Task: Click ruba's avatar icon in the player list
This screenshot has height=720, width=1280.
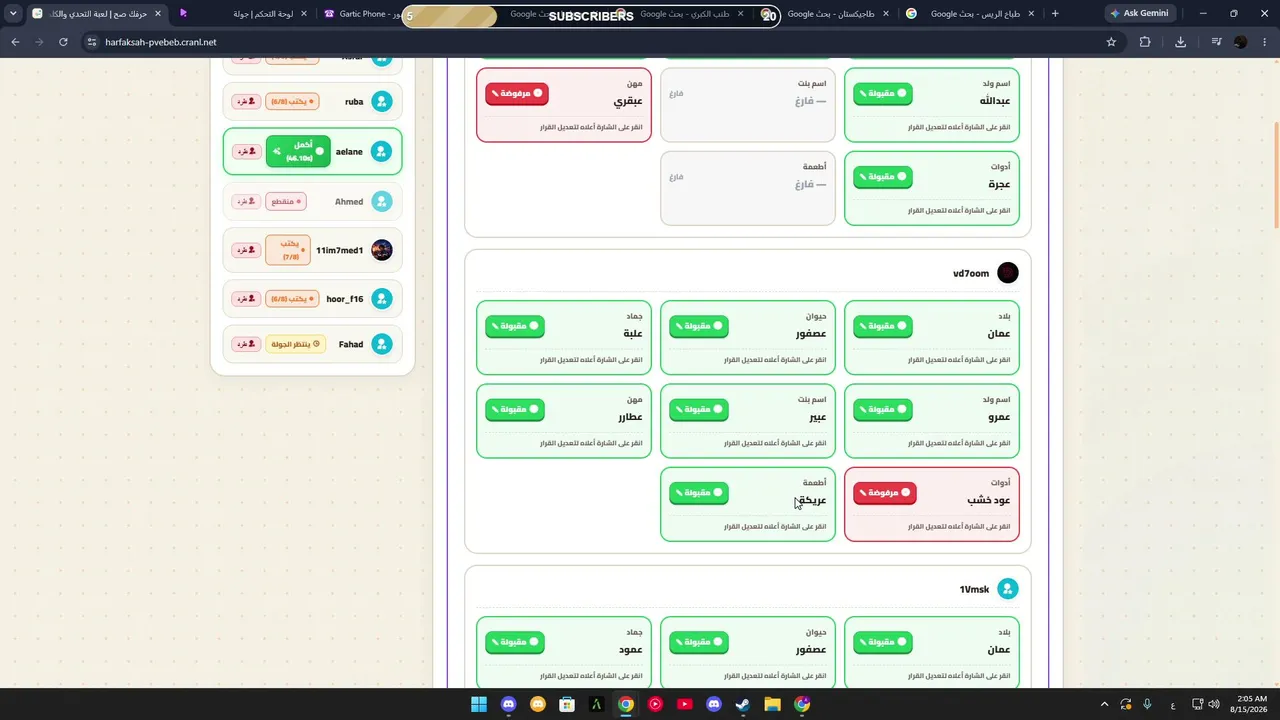Action: point(382,101)
